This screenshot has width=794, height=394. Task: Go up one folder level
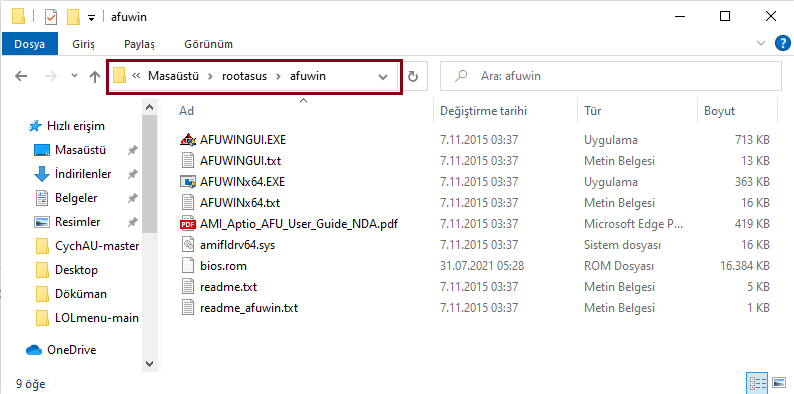click(x=95, y=76)
